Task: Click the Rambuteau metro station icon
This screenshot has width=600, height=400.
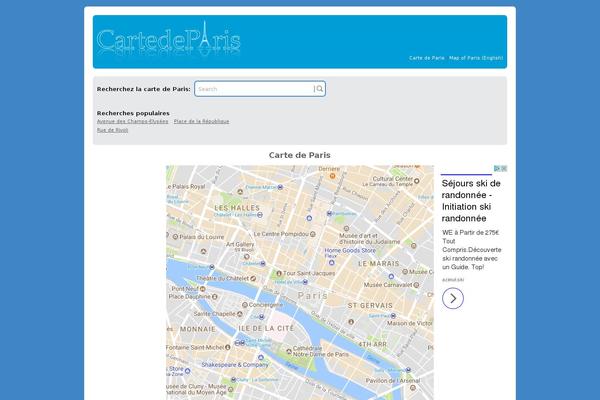Action: click(329, 214)
